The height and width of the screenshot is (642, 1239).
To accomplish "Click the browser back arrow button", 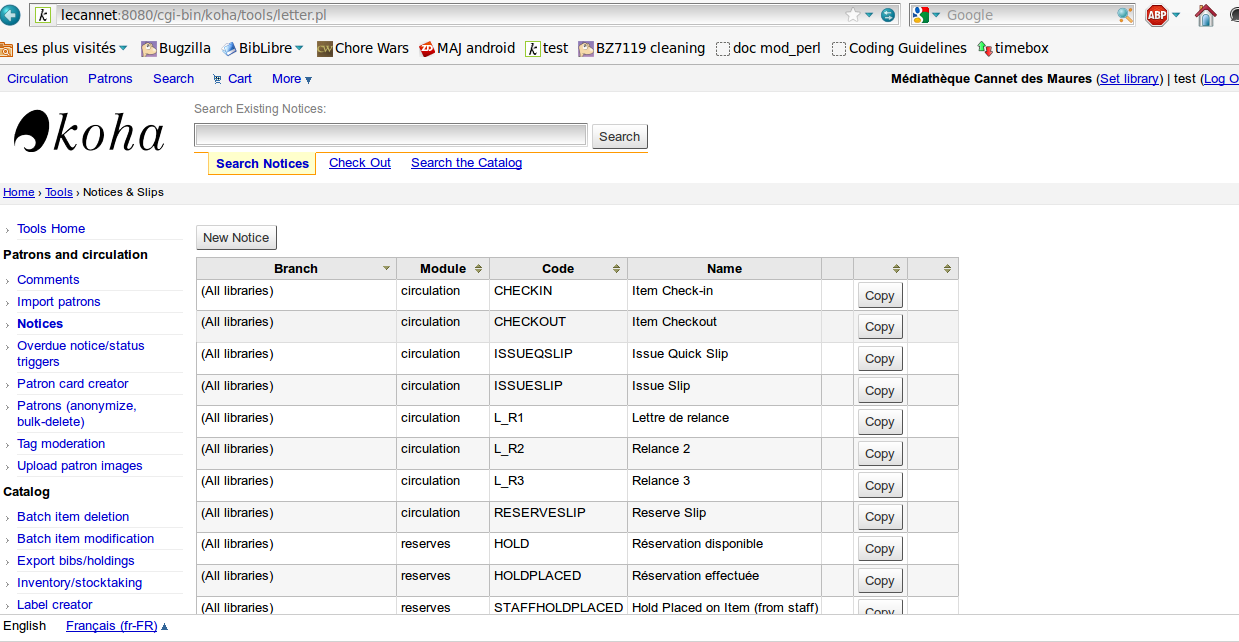I will click(9, 15).
